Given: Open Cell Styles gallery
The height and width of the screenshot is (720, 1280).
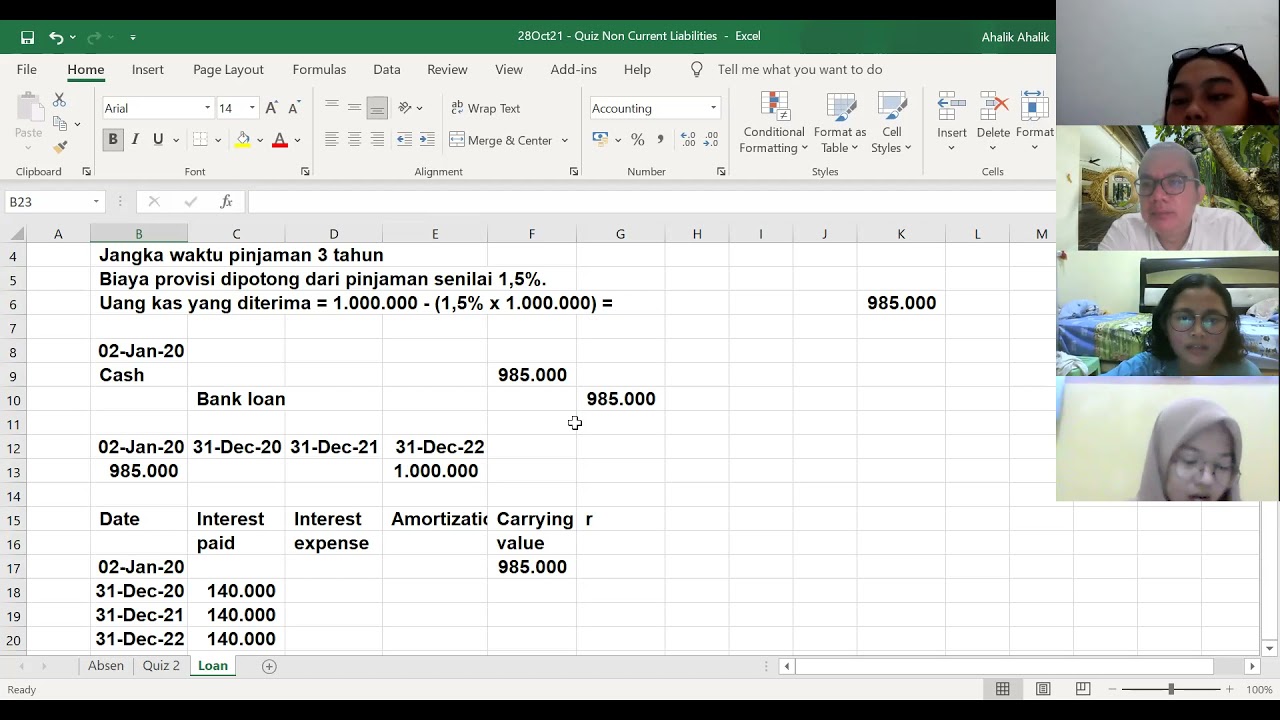Looking at the screenshot, I should [891, 123].
